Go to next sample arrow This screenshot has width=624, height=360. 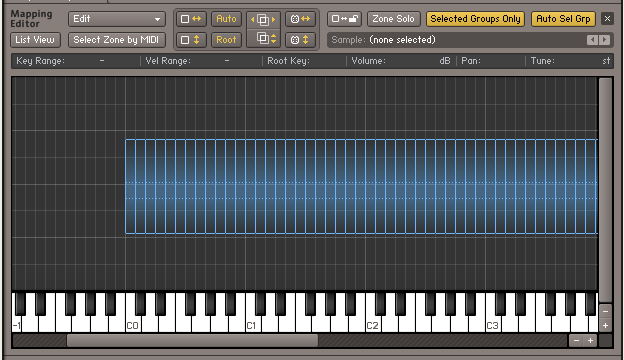(x=604, y=40)
